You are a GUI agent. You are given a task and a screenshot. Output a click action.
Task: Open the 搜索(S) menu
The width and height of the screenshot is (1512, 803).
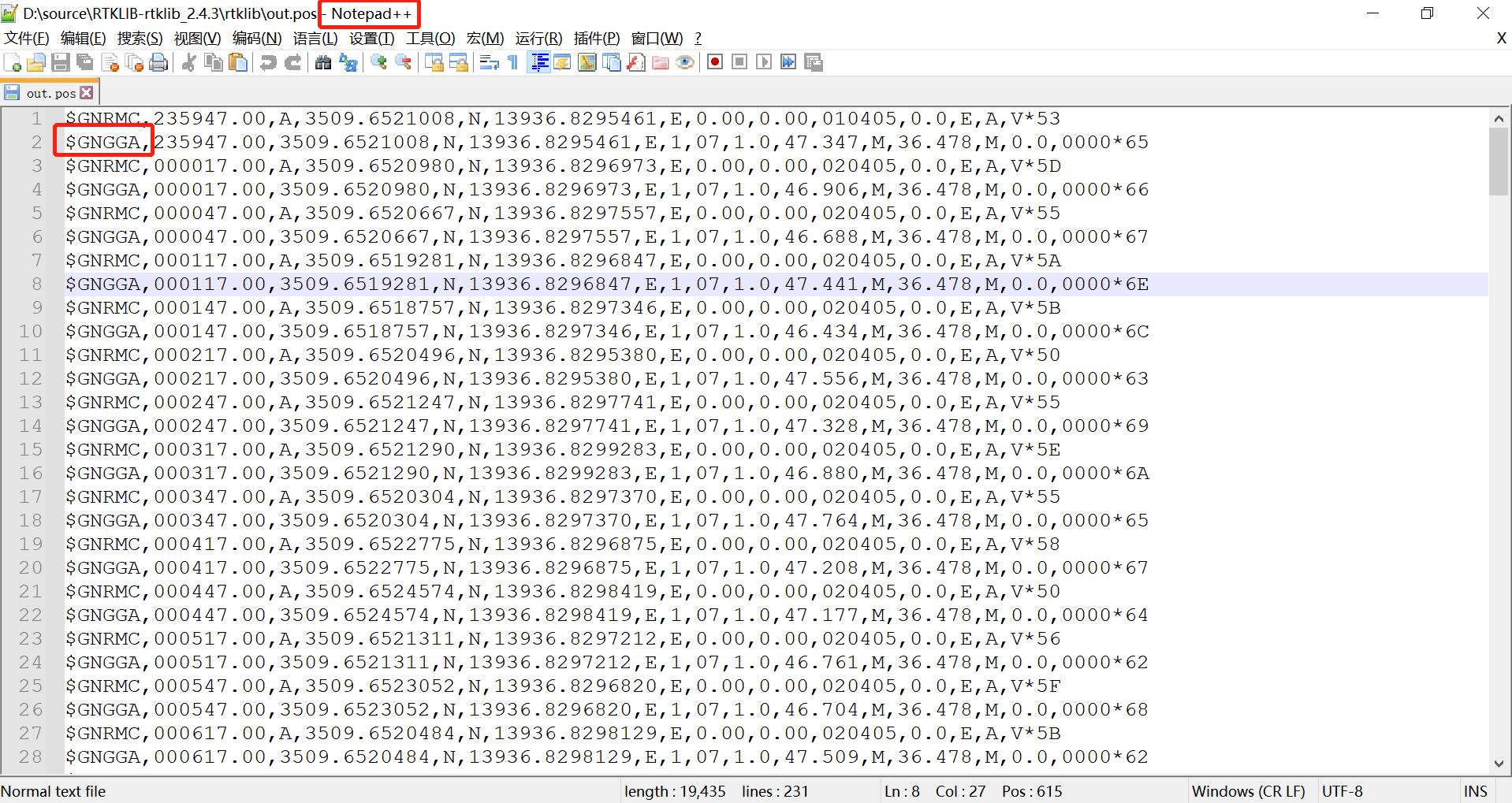point(140,39)
